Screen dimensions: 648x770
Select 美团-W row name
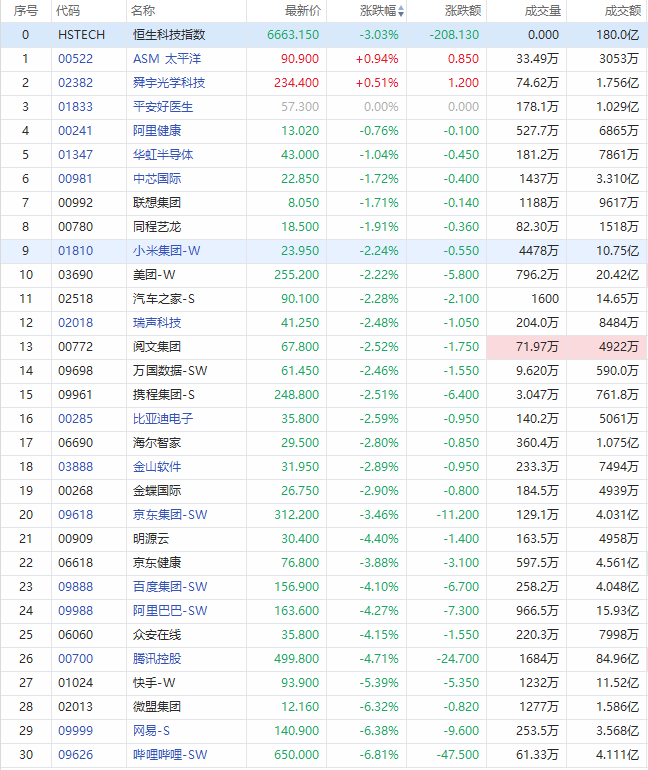pos(154,275)
